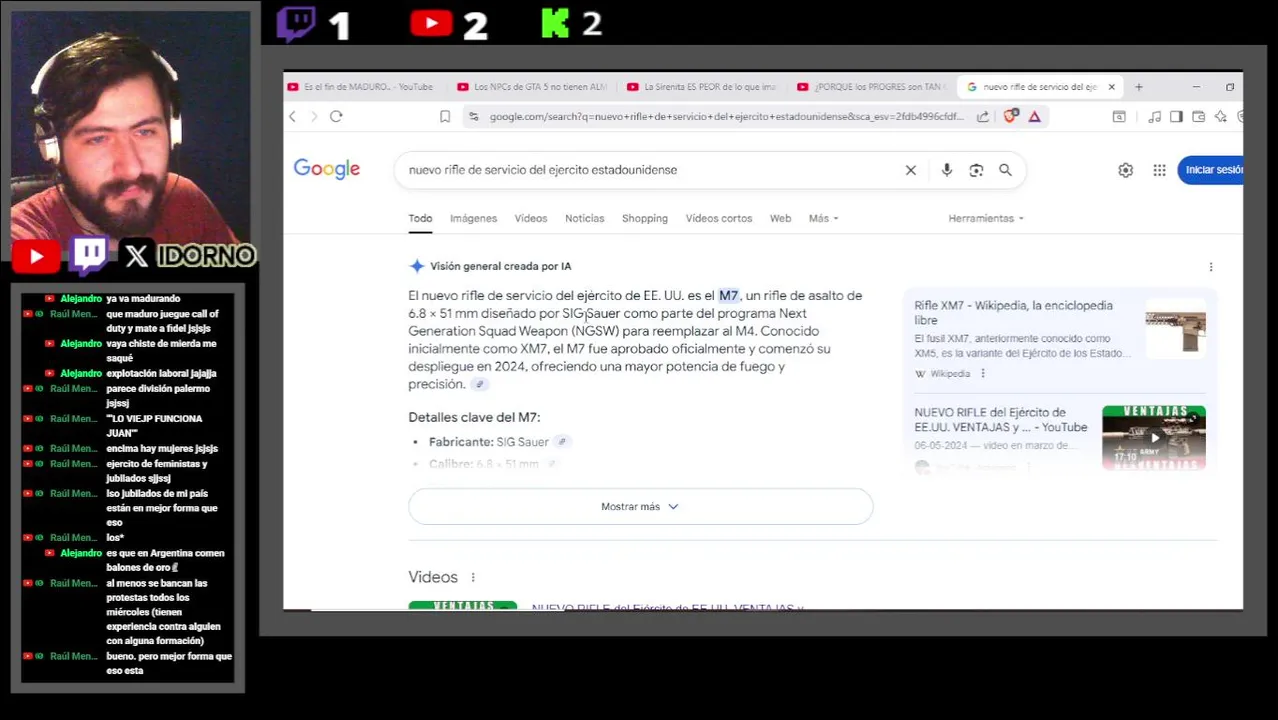Open three-dot menu beside Videos heading
This screenshot has height=720, width=1278.
click(473, 577)
